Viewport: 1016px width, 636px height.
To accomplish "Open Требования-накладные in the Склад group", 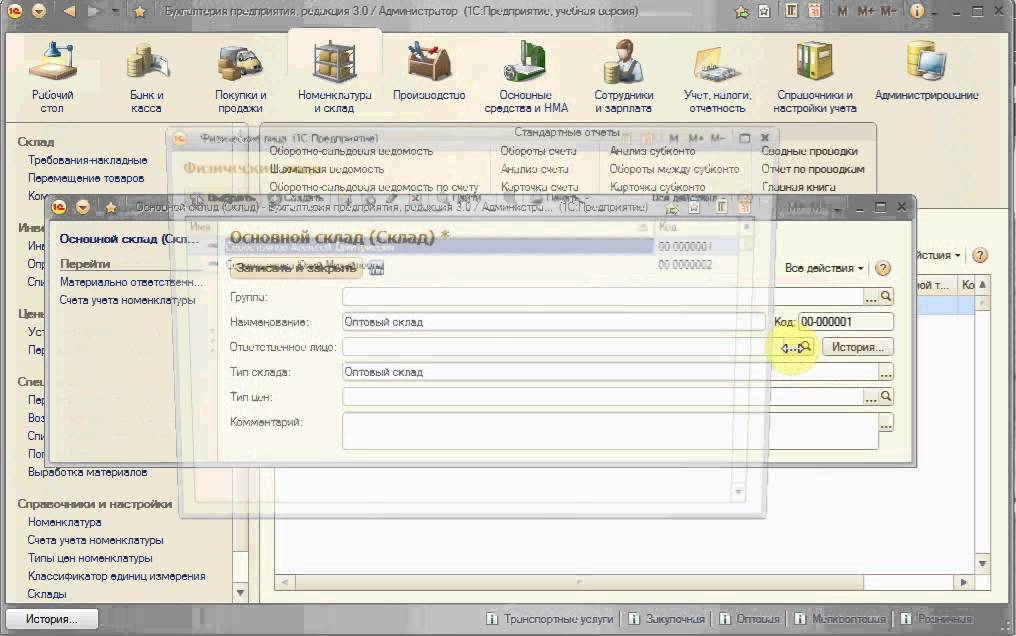I will [x=87, y=160].
